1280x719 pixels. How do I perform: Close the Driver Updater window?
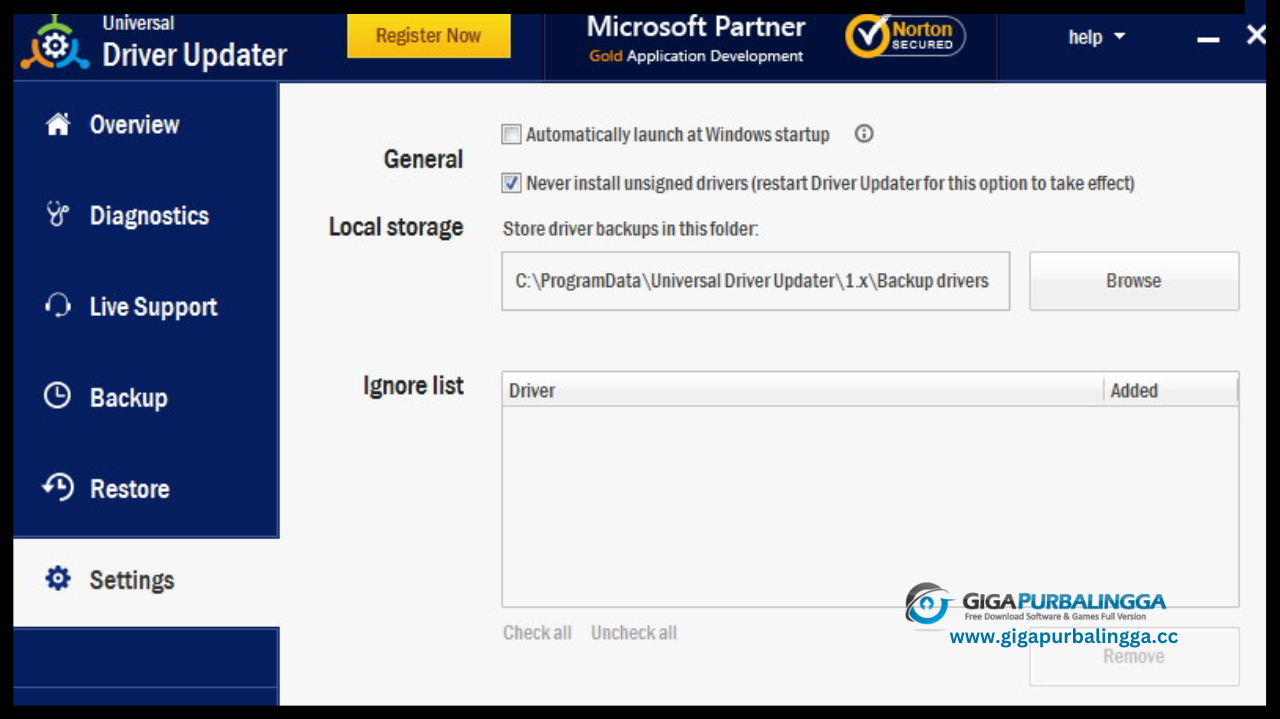click(x=1256, y=36)
